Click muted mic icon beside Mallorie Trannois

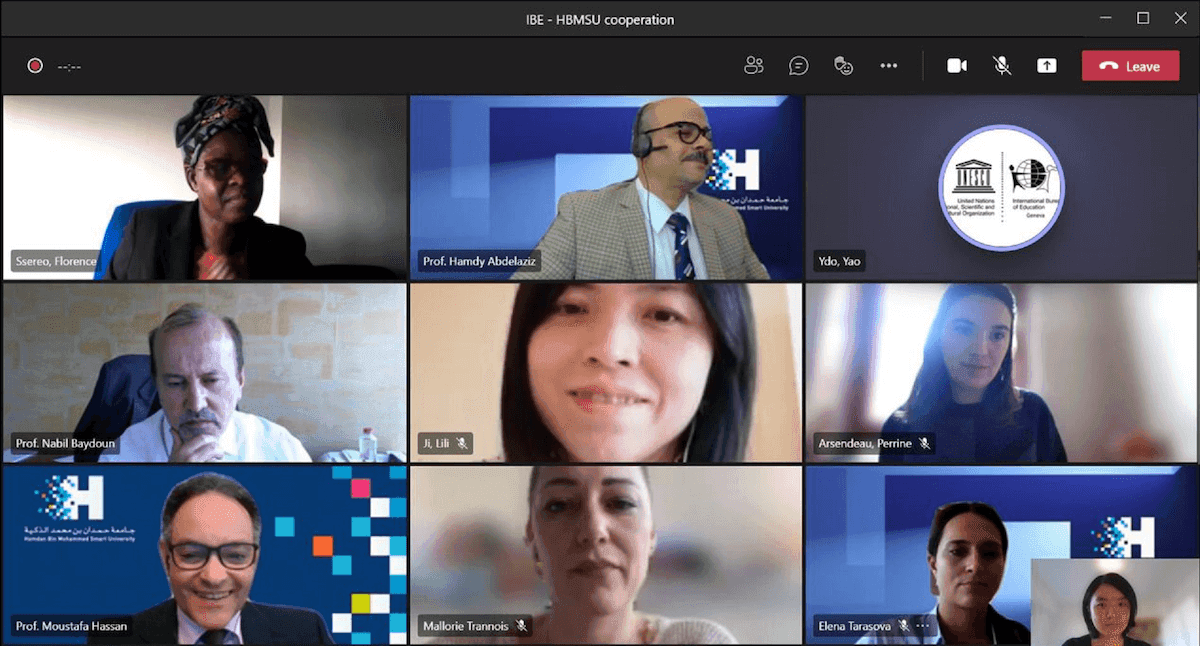tap(521, 626)
